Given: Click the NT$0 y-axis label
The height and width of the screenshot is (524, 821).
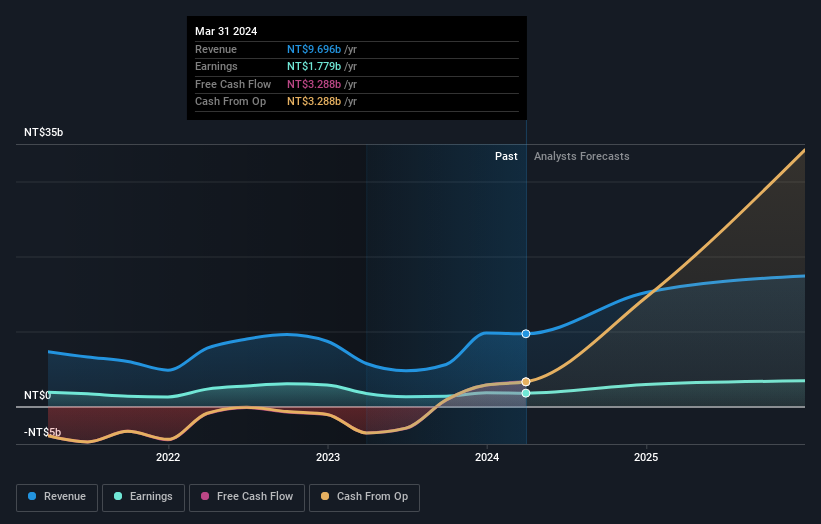Looking at the screenshot, I should (x=38, y=395).
